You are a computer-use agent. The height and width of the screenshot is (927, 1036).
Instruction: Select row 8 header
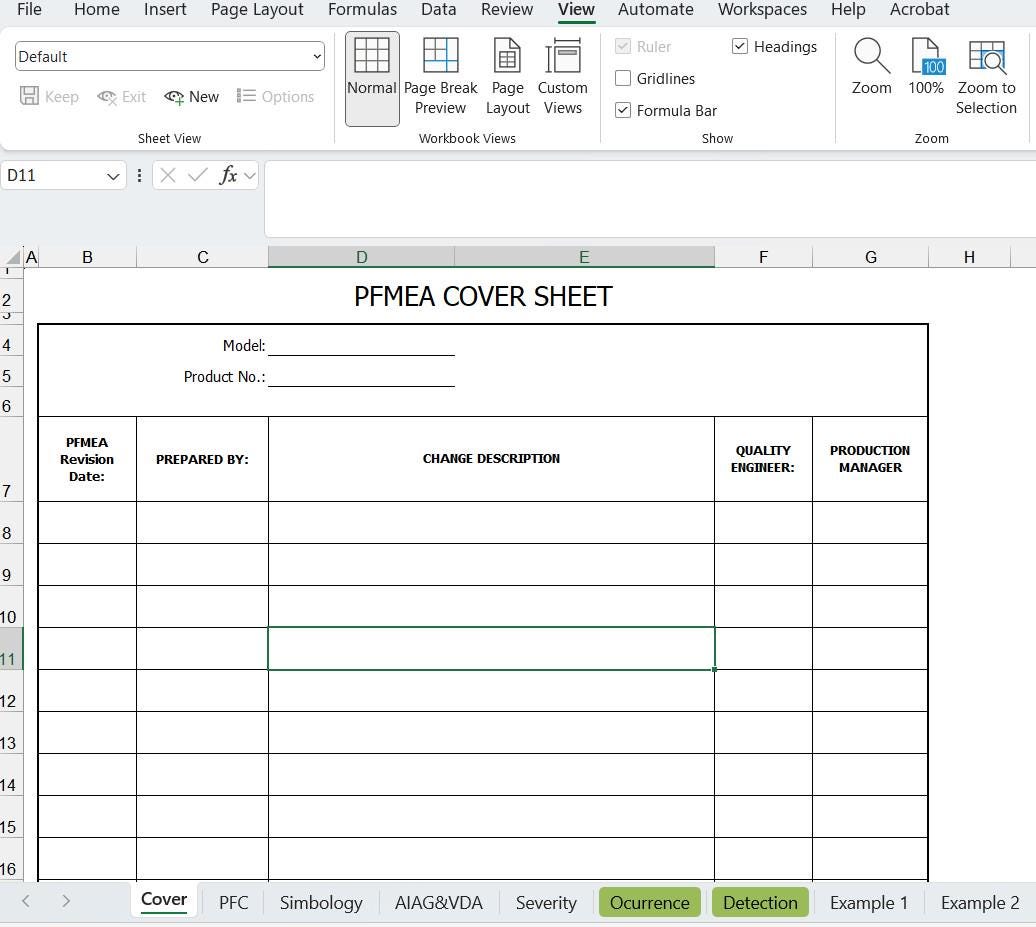tap(11, 523)
